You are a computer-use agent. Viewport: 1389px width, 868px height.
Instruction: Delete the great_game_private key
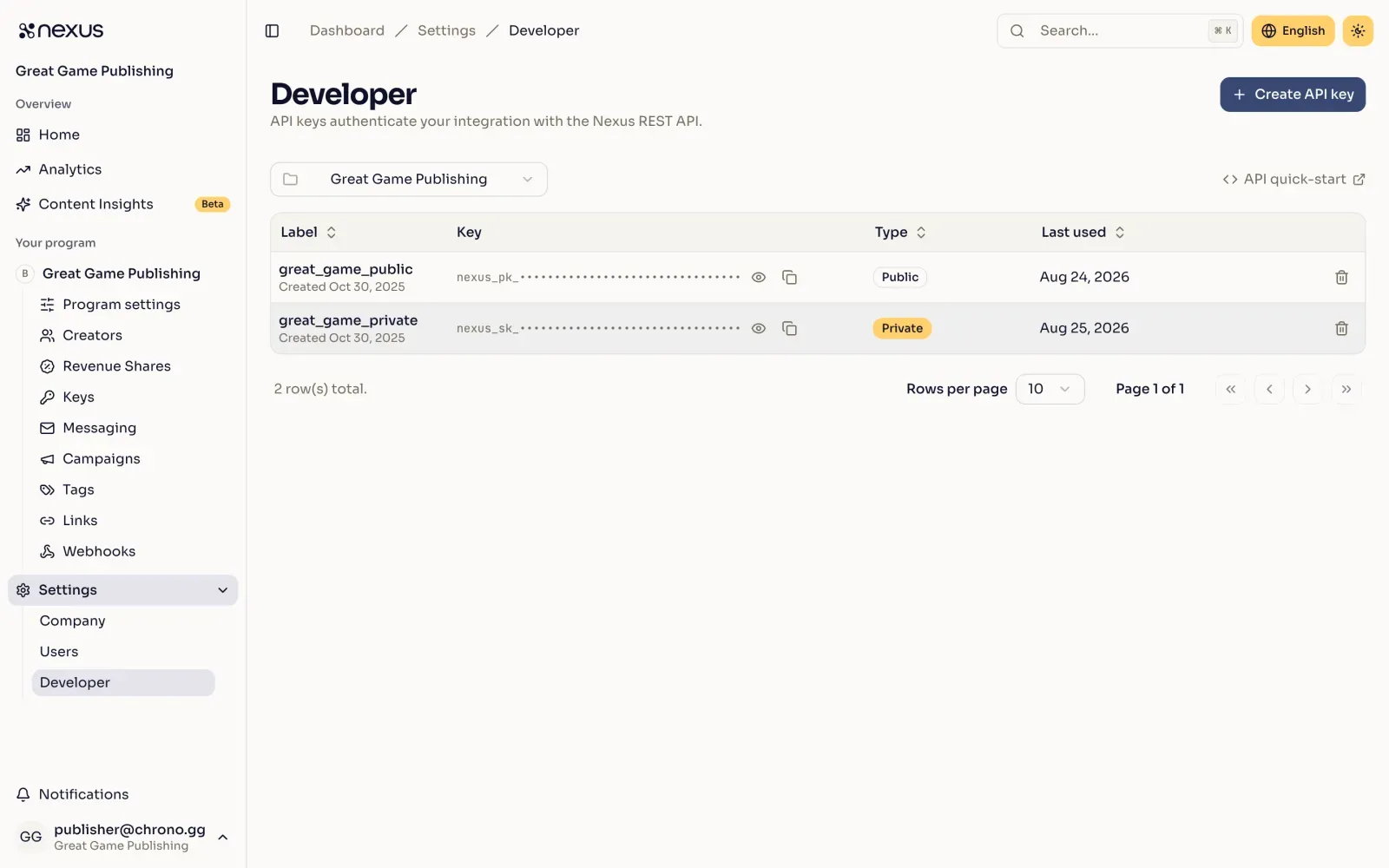click(1341, 328)
